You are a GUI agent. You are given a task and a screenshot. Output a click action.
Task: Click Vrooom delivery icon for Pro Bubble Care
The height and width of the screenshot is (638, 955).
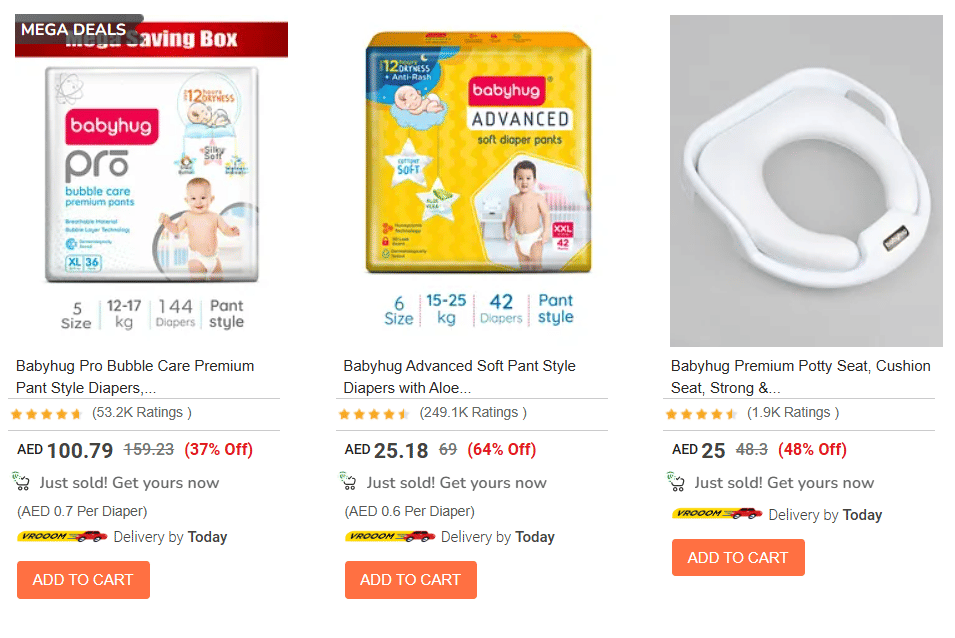[x=62, y=537]
